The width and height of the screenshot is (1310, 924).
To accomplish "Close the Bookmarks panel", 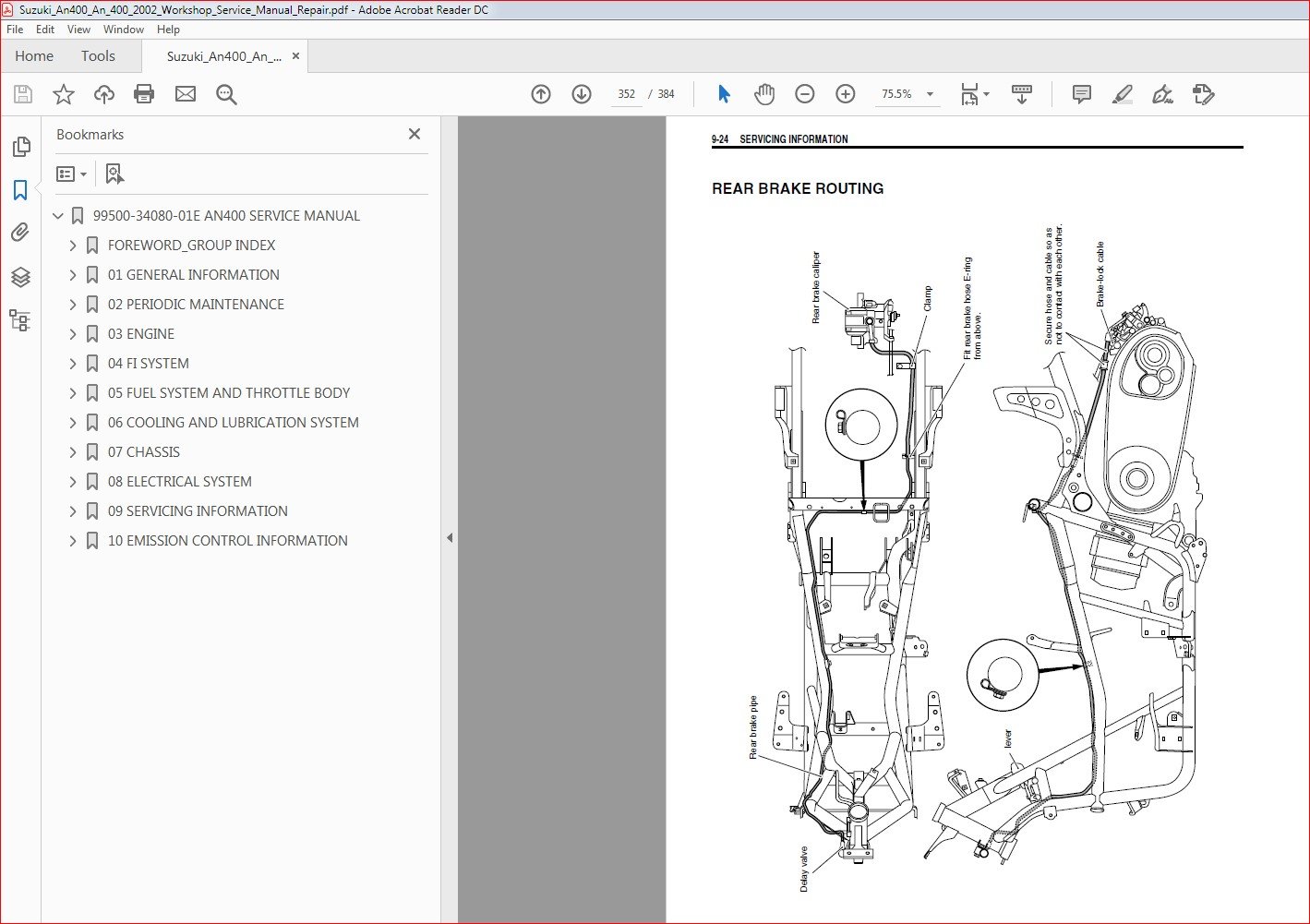I will click(x=415, y=134).
